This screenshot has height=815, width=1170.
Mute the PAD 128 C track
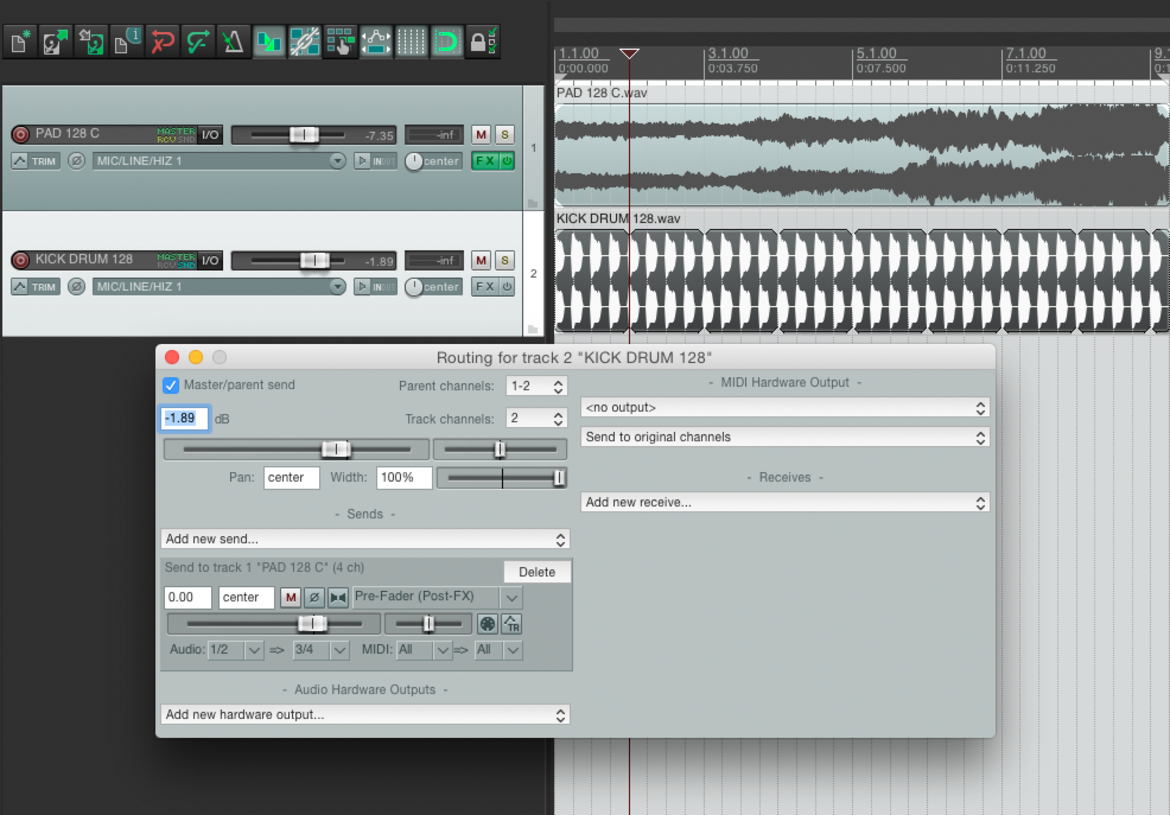(x=481, y=135)
